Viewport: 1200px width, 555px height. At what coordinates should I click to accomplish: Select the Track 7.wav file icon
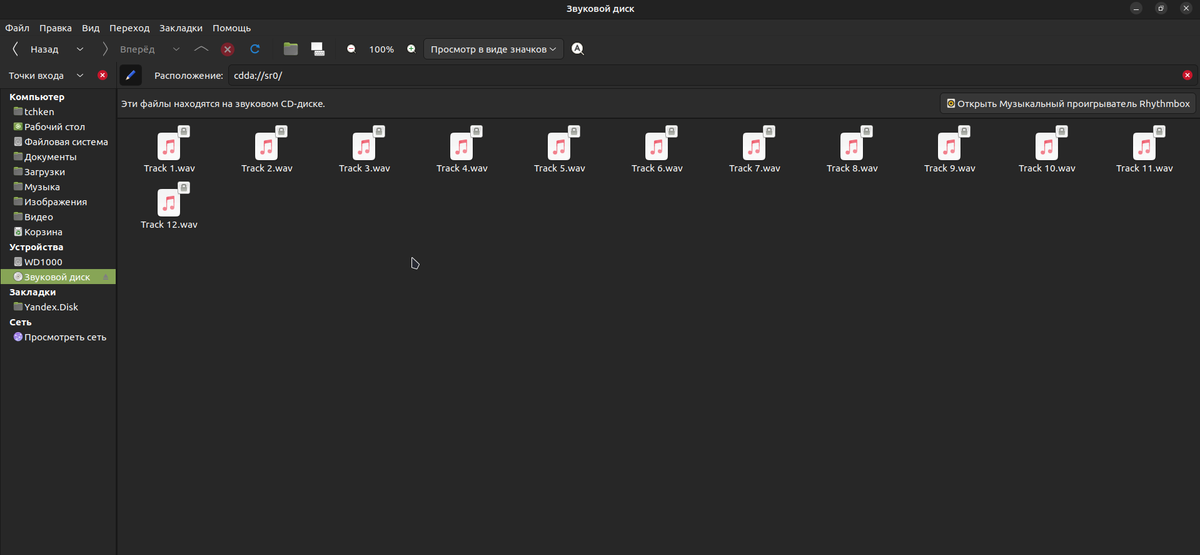(x=754, y=147)
